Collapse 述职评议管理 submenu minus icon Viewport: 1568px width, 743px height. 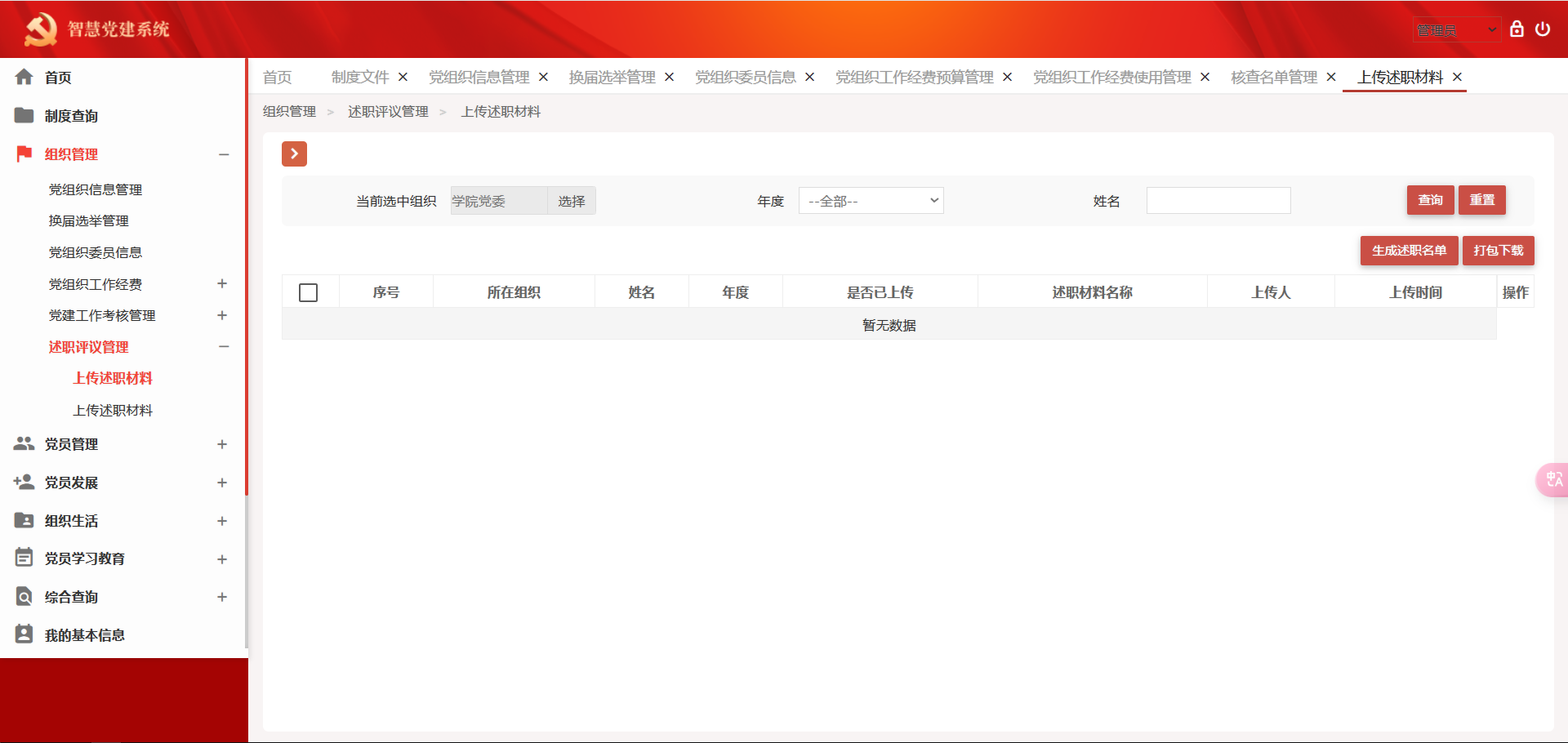click(x=224, y=346)
